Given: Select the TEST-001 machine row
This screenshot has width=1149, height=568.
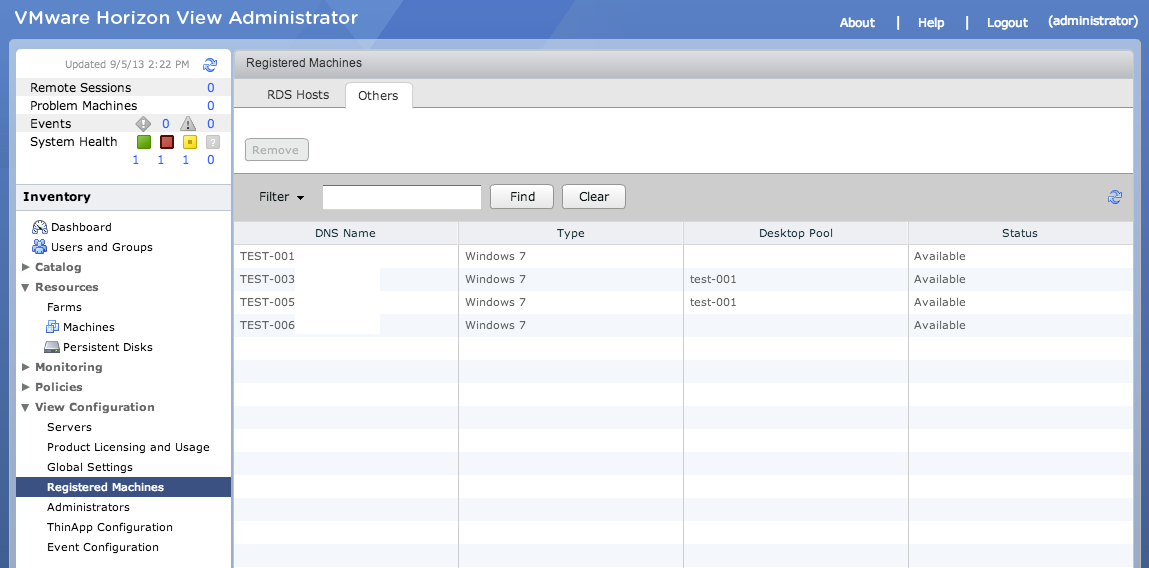Looking at the screenshot, I should 683,256.
